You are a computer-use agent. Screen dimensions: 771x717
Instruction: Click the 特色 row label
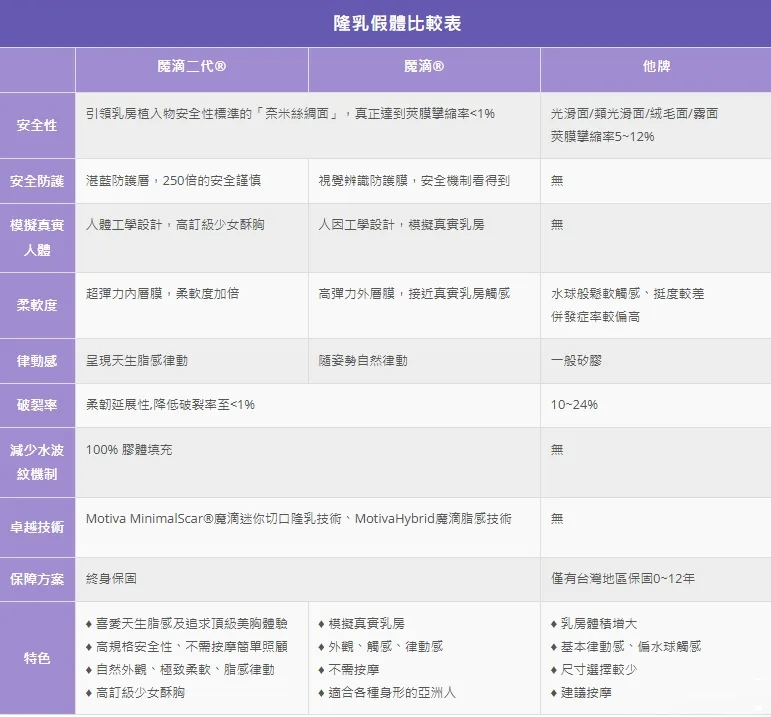pyautogui.click(x=37, y=658)
